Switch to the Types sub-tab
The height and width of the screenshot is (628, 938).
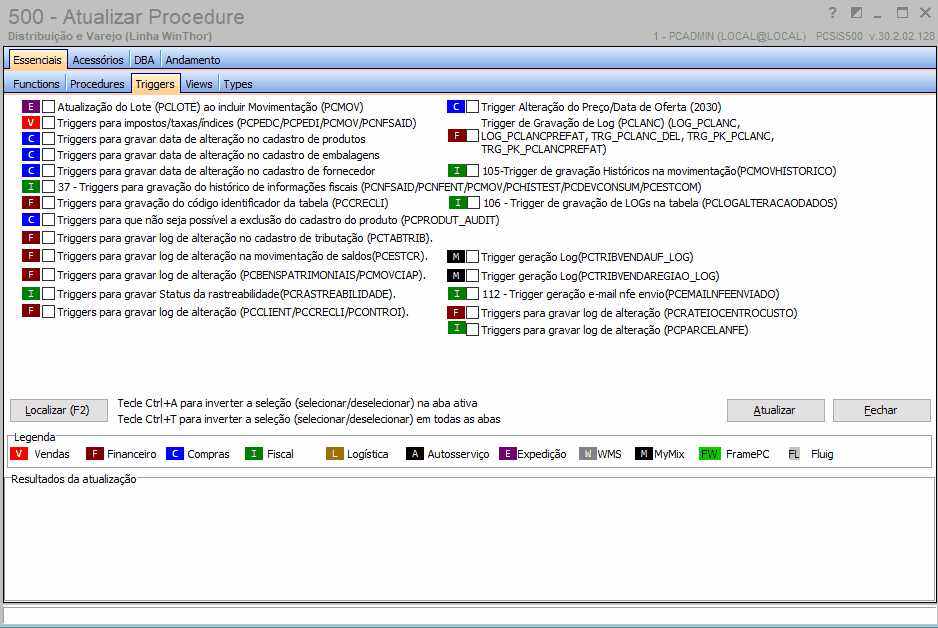point(238,84)
